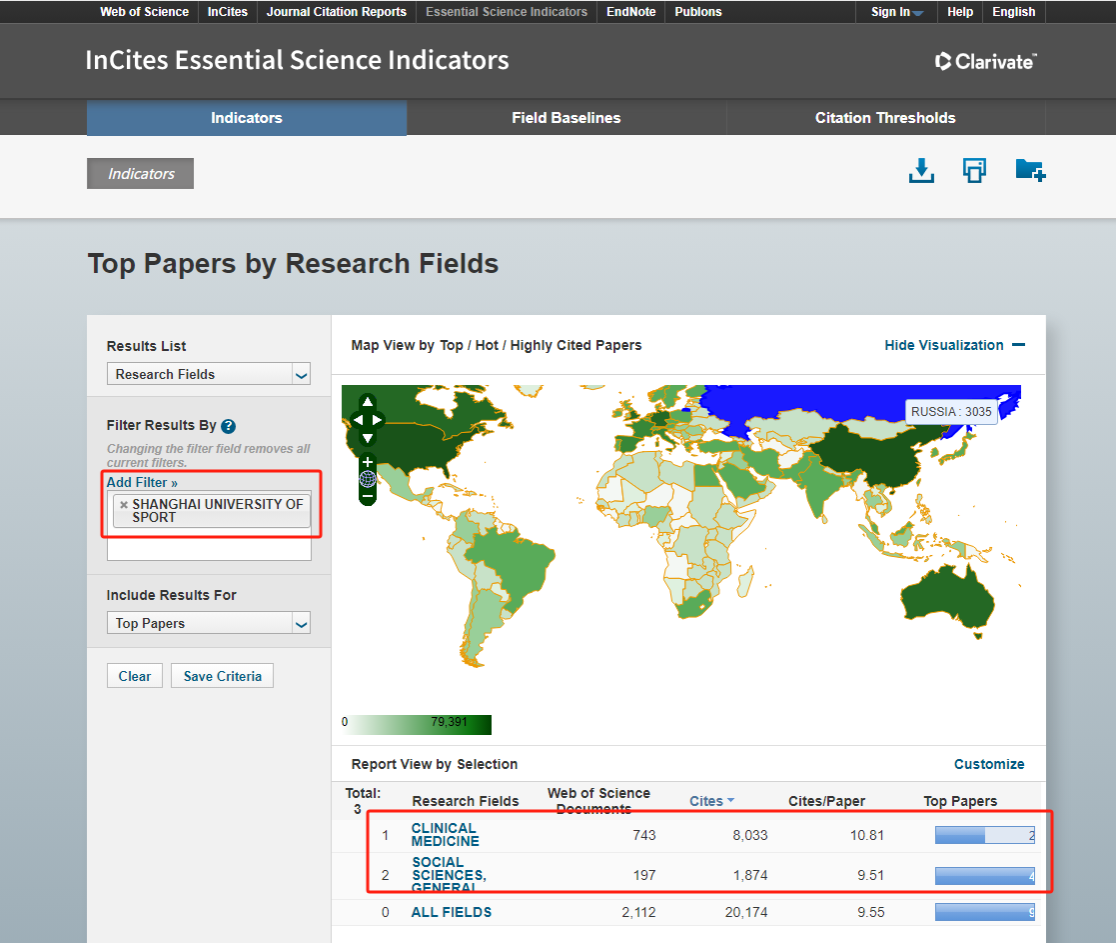Open the Filter Results By help icon

[228, 426]
